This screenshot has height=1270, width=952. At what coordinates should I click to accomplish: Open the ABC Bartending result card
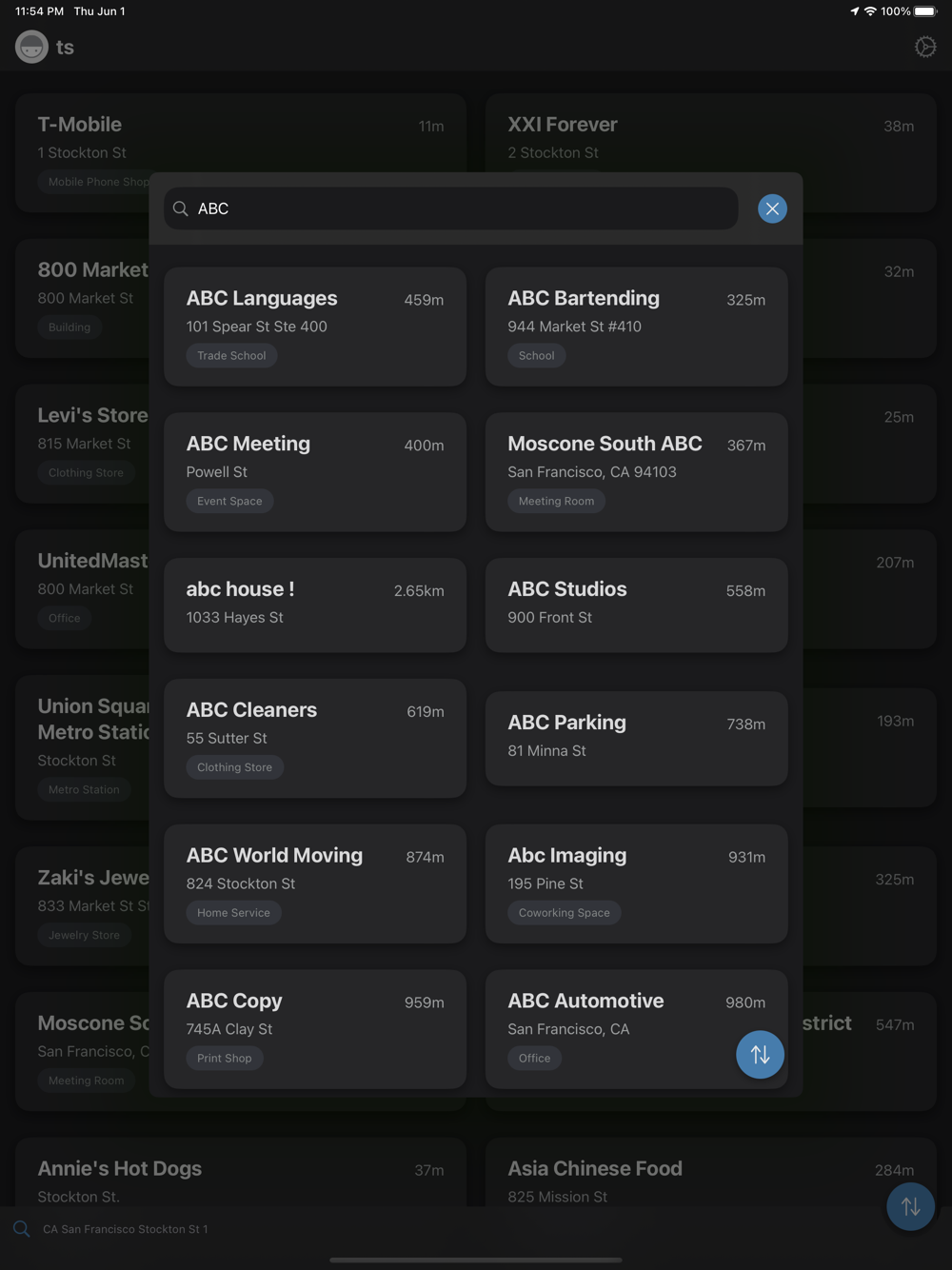click(x=637, y=327)
